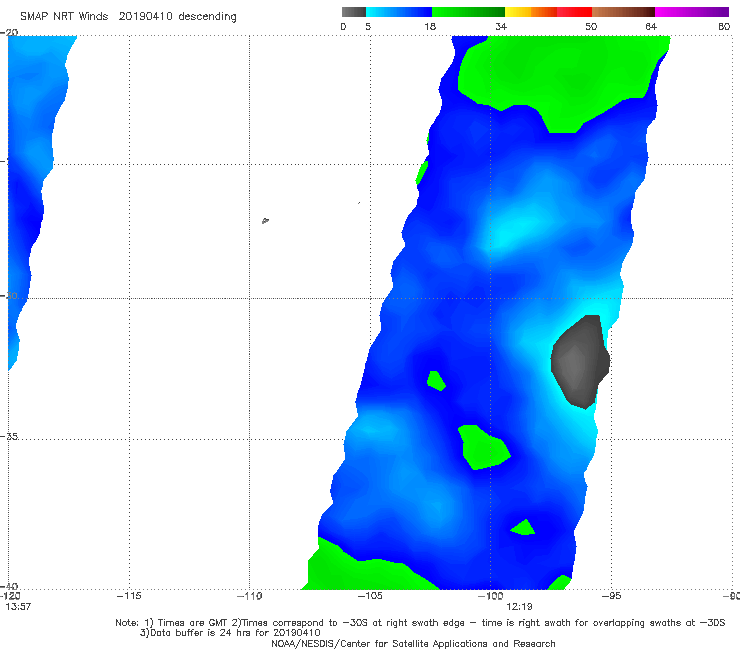Click the small island outline near -110 longitude
Image resolution: width=740 pixels, height=650 pixels.
click(x=265, y=220)
